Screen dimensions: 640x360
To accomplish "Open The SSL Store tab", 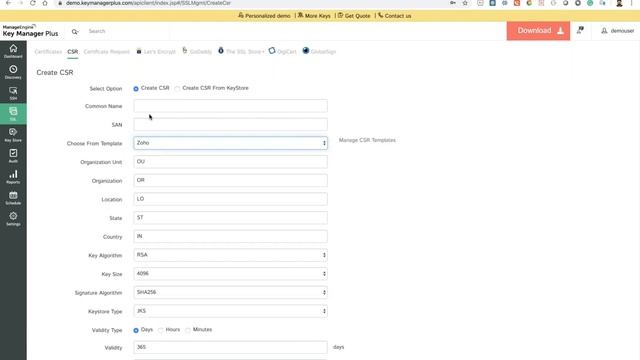I will pos(241,52).
